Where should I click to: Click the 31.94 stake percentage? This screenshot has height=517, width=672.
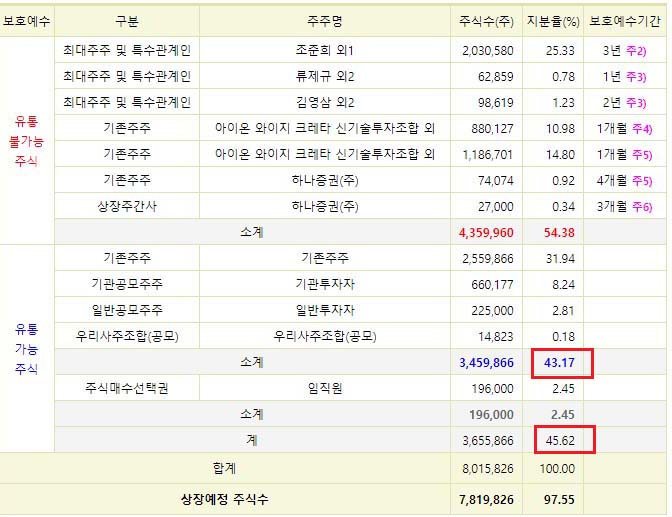point(560,258)
